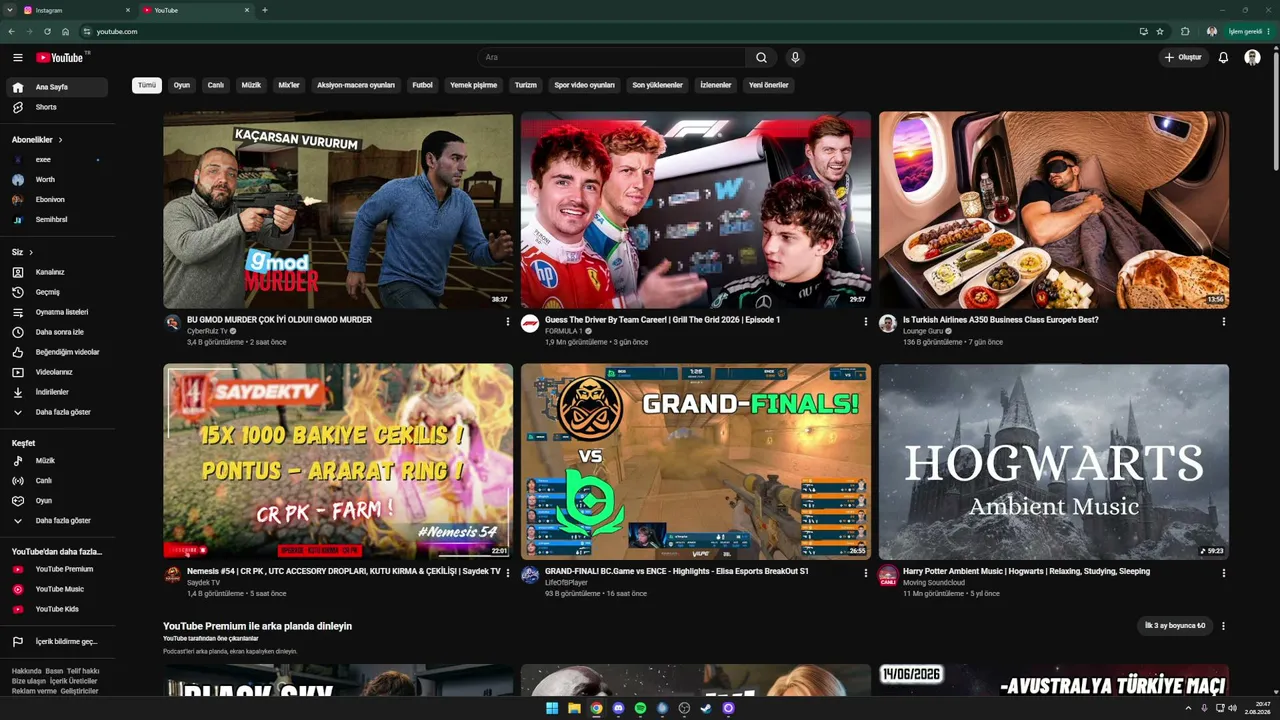The width and height of the screenshot is (1280, 720).
Task: Start voice search with the microphone
Action: point(795,58)
